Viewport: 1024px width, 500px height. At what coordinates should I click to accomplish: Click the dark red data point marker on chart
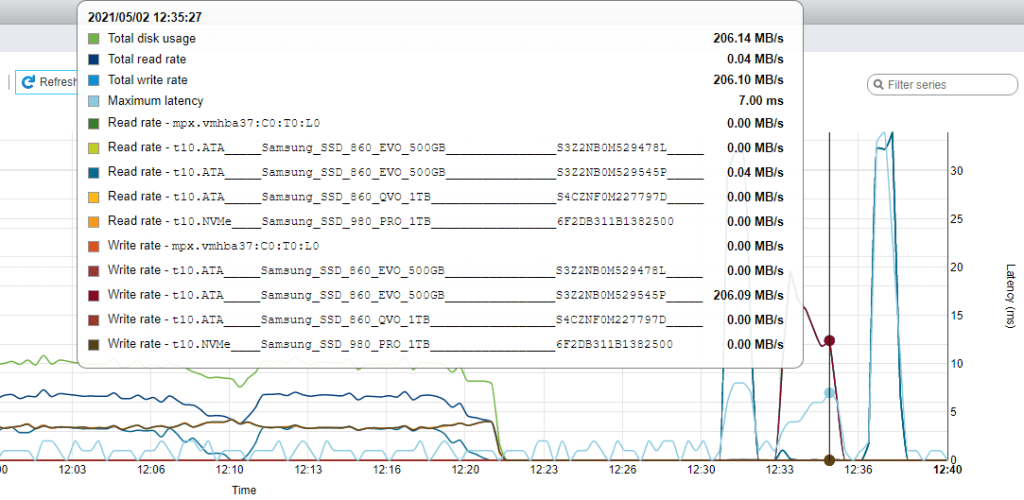pyautogui.click(x=829, y=341)
